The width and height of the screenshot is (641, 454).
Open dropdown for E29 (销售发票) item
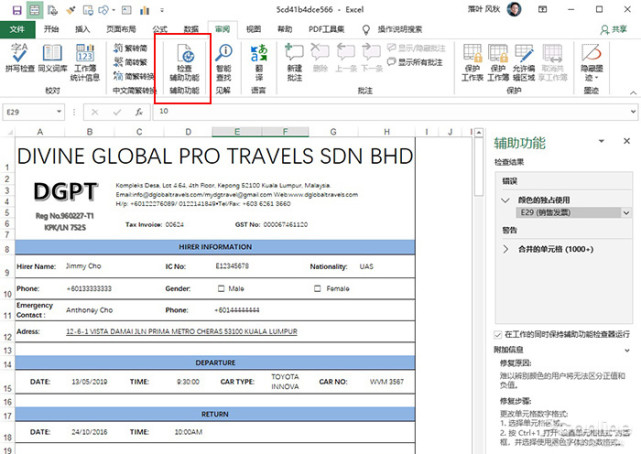(x=626, y=212)
